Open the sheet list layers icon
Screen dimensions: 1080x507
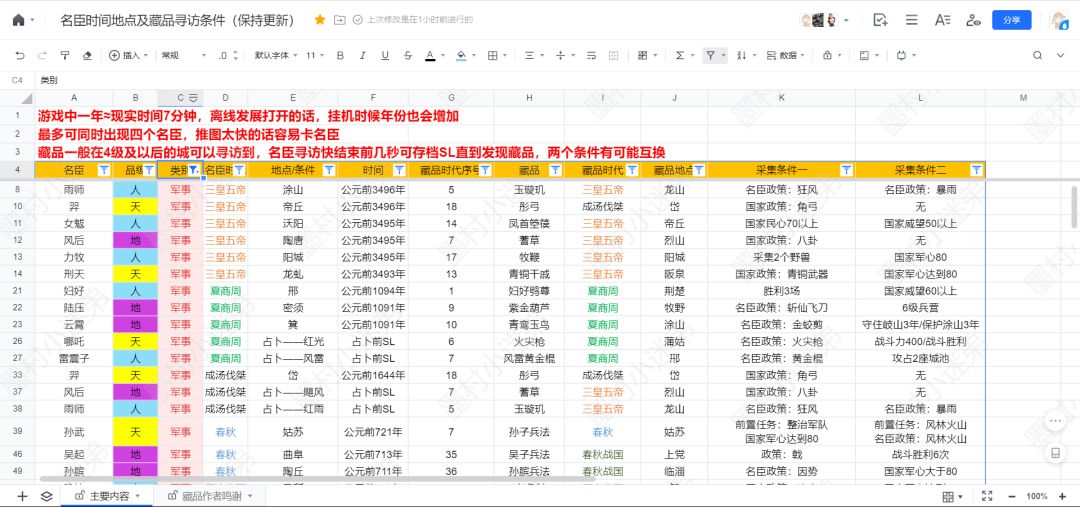click(46, 496)
